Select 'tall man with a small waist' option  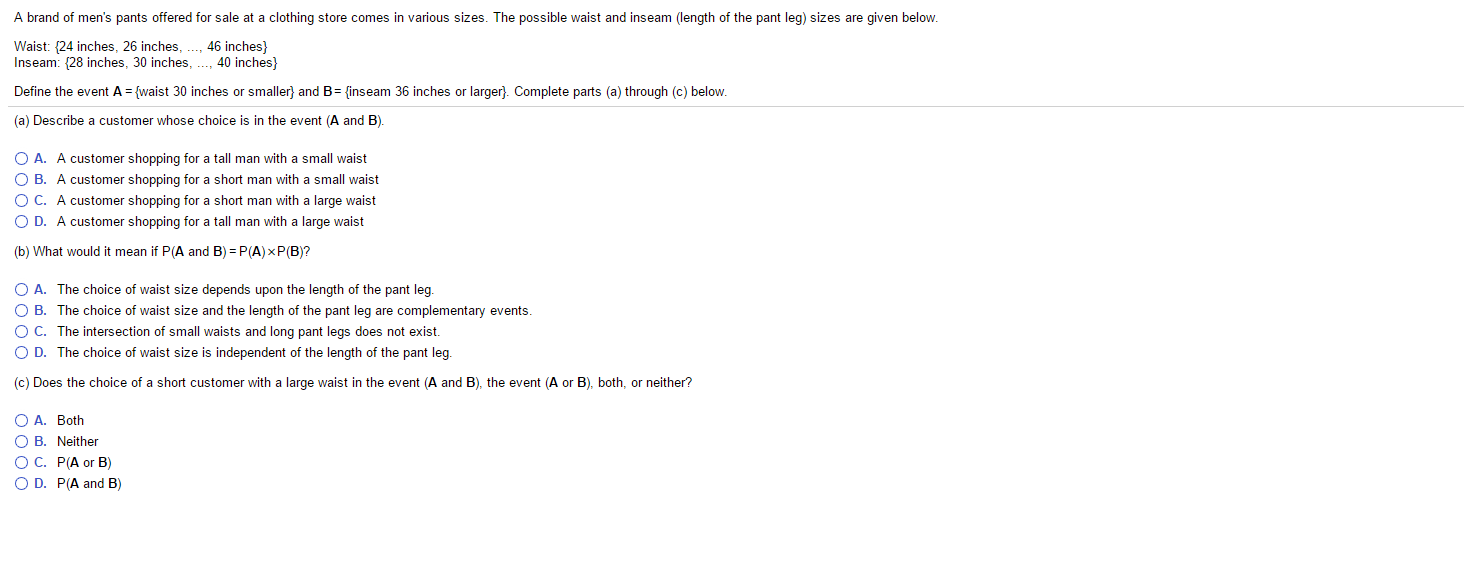(x=21, y=159)
